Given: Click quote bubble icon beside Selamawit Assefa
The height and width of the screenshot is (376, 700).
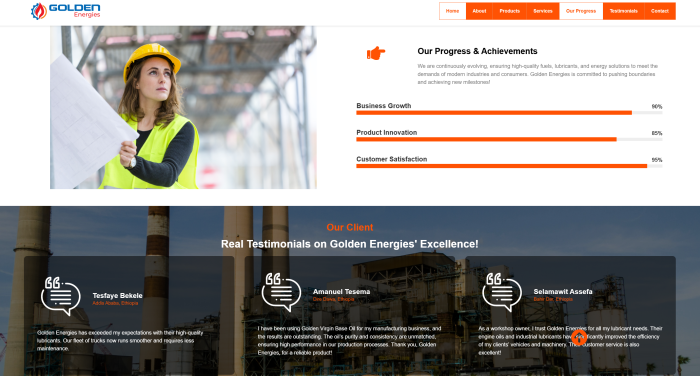Looking at the screenshot, I should [x=502, y=292].
